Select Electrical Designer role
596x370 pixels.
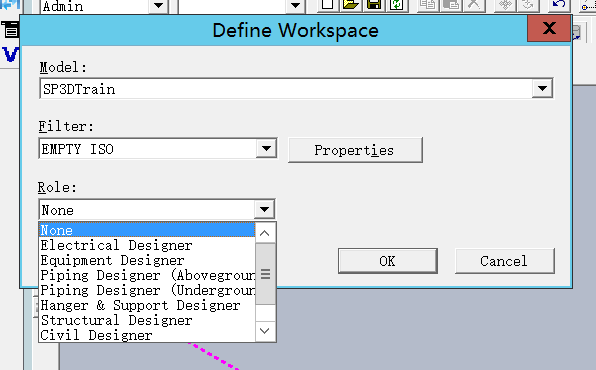pyautogui.click(x=147, y=245)
